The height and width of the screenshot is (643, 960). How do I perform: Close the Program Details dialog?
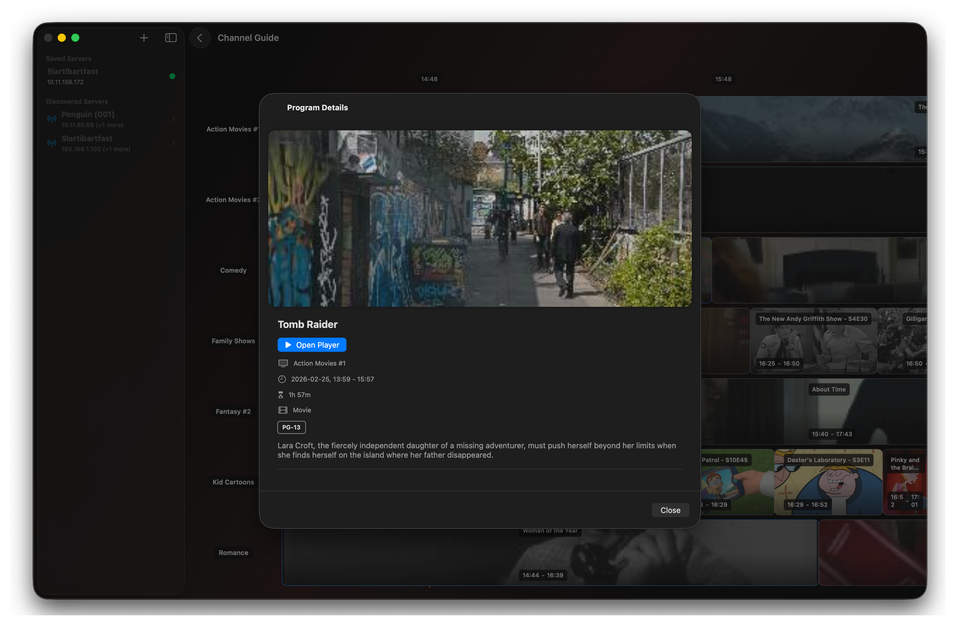tap(670, 510)
